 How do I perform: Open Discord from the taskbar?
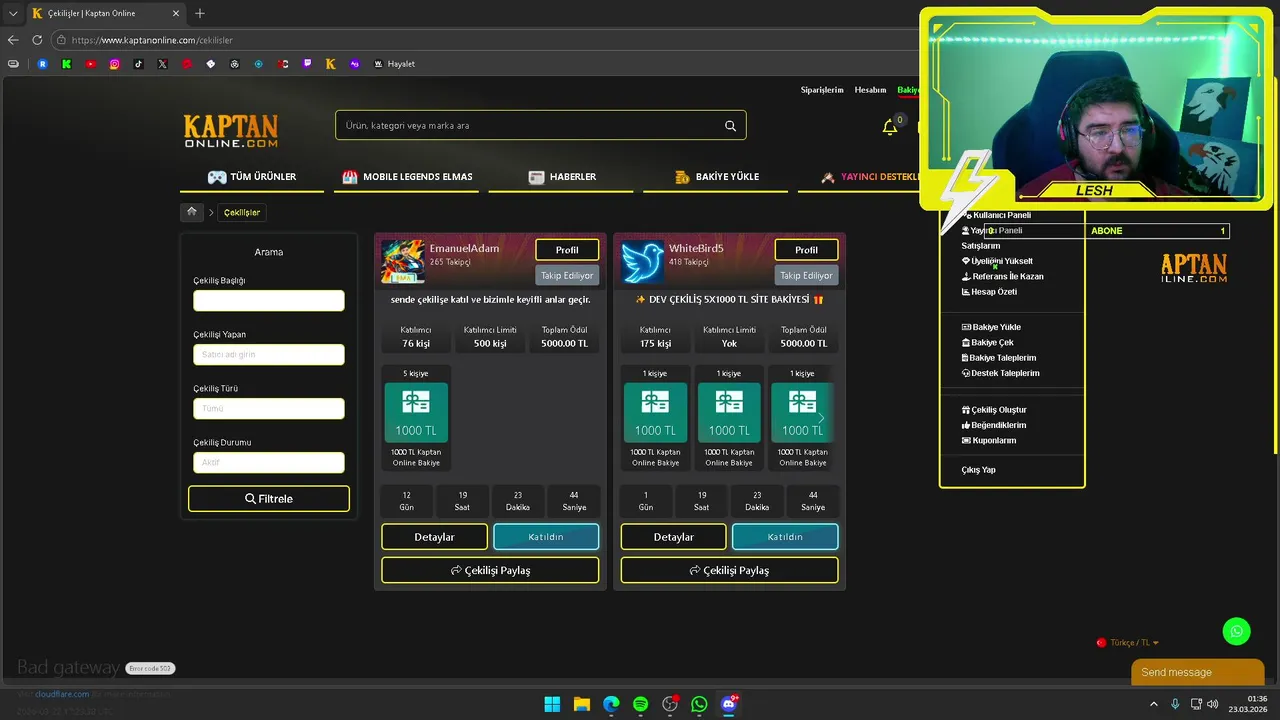729,704
